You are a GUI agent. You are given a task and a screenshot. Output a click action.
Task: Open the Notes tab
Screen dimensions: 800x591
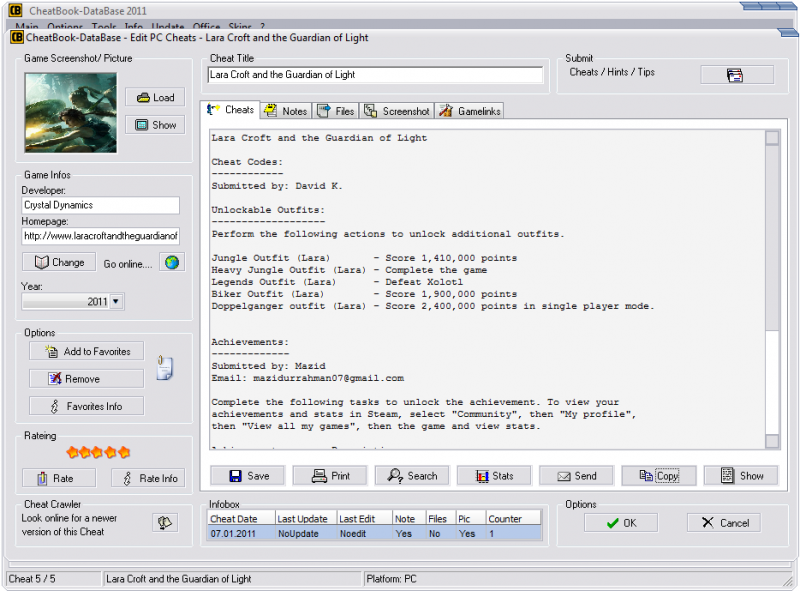[x=286, y=111]
